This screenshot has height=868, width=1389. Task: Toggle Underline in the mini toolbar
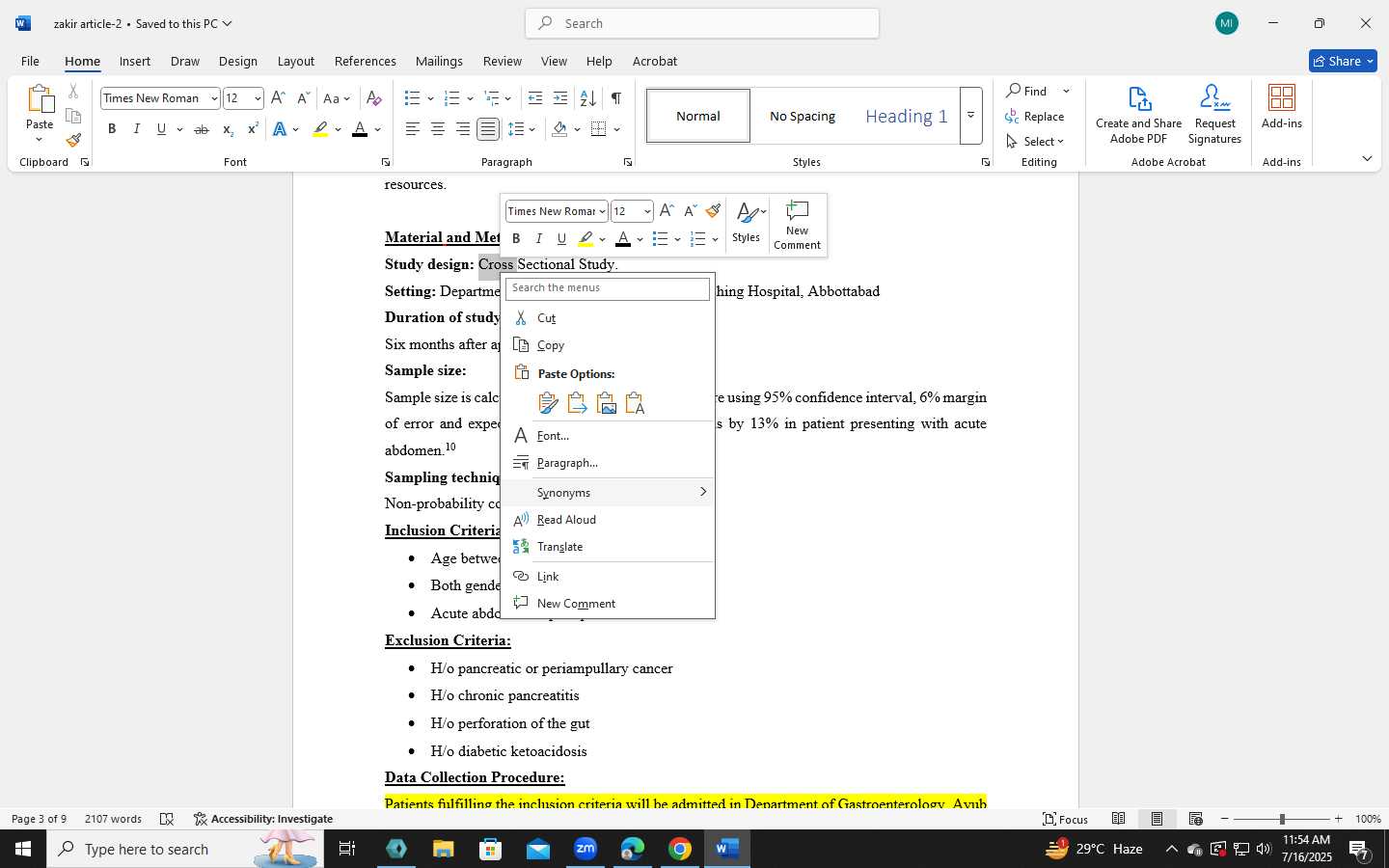click(x=561, y=239)
